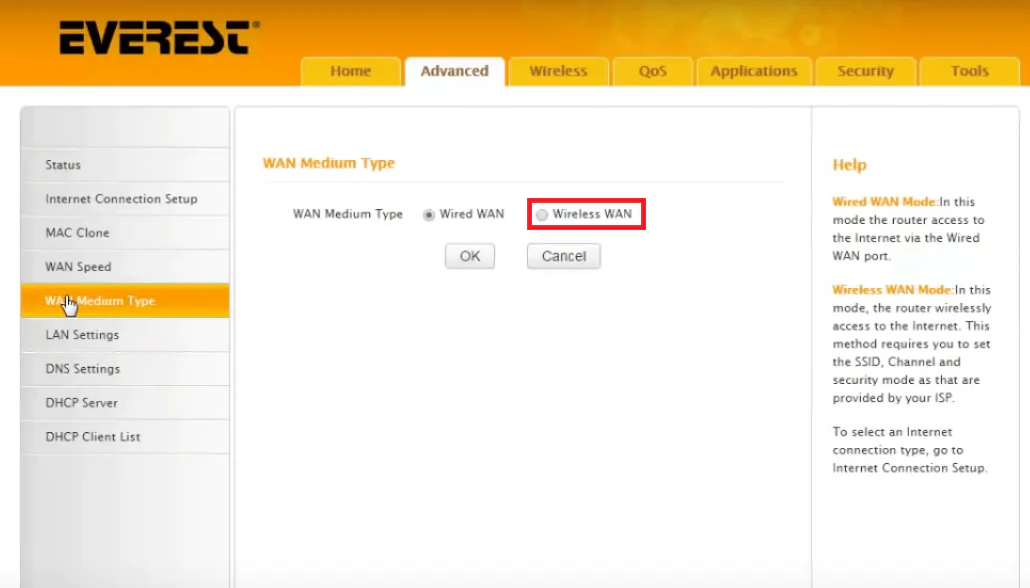Screen dimensions: 1030x588
Task: Open the Tools tab
Action: 969,71
